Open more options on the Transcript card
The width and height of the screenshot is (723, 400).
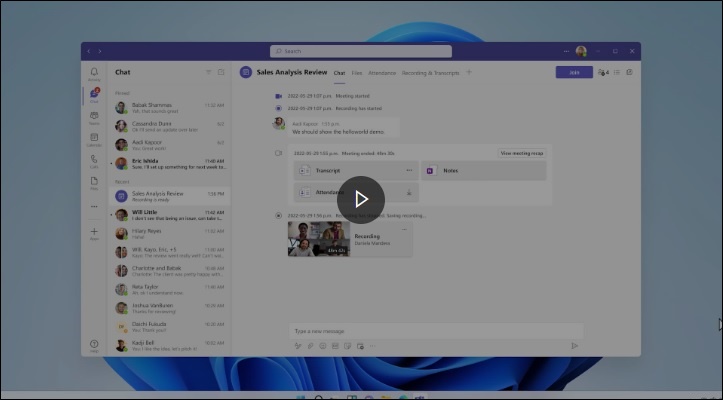409,170
